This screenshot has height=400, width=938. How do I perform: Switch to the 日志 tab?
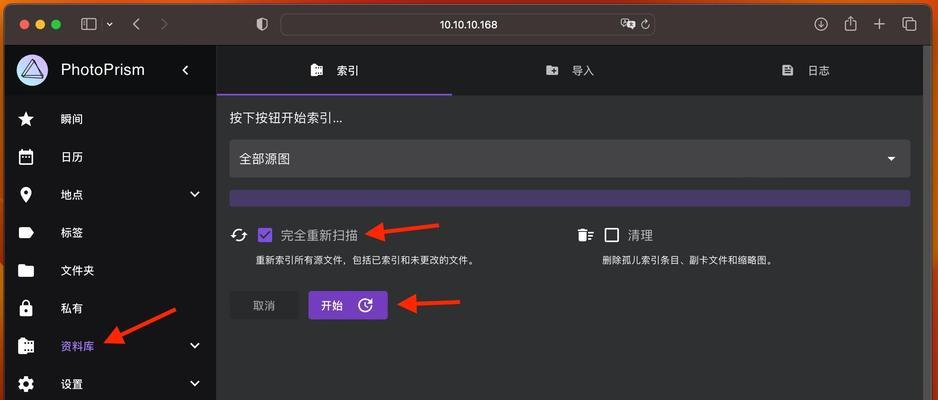coord(805,71)
